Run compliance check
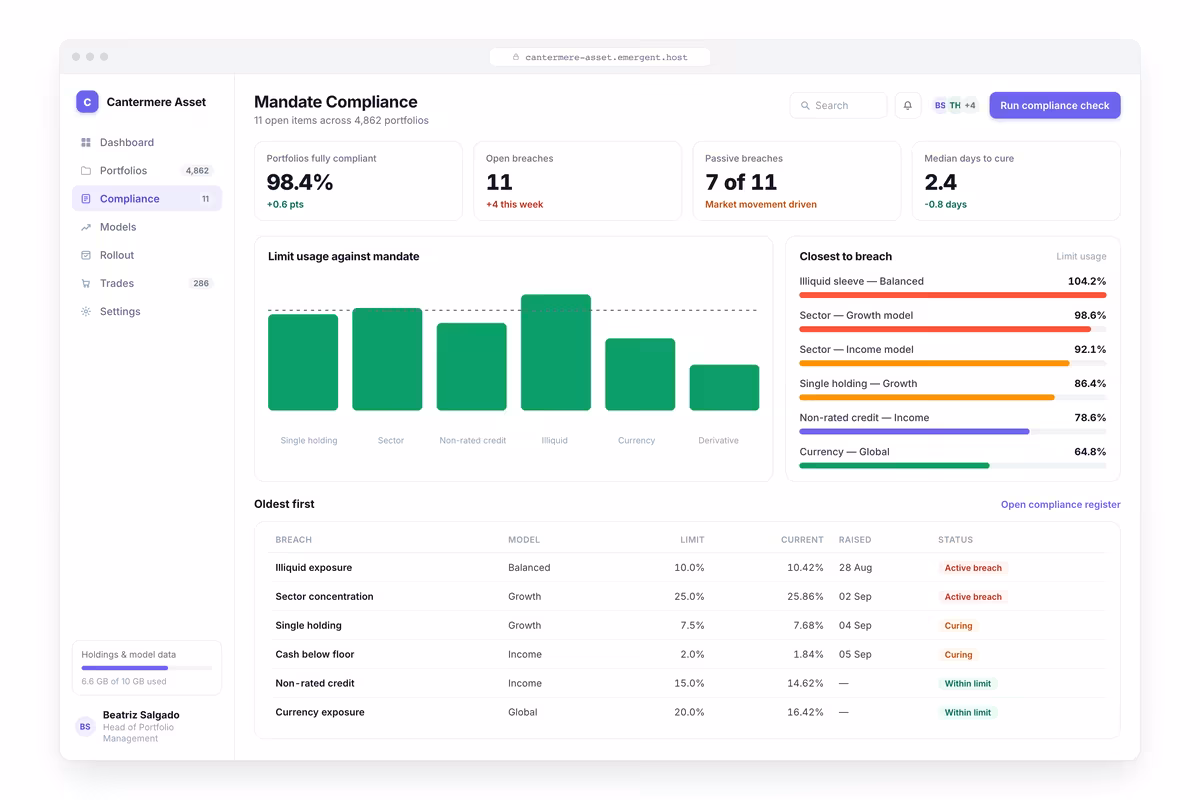1200x800 pixels. coord(1055,105)
